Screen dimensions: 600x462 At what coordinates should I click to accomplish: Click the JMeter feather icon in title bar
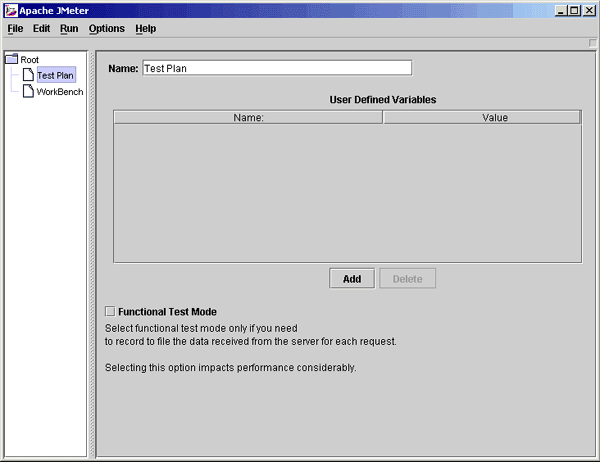coord(10,10)
